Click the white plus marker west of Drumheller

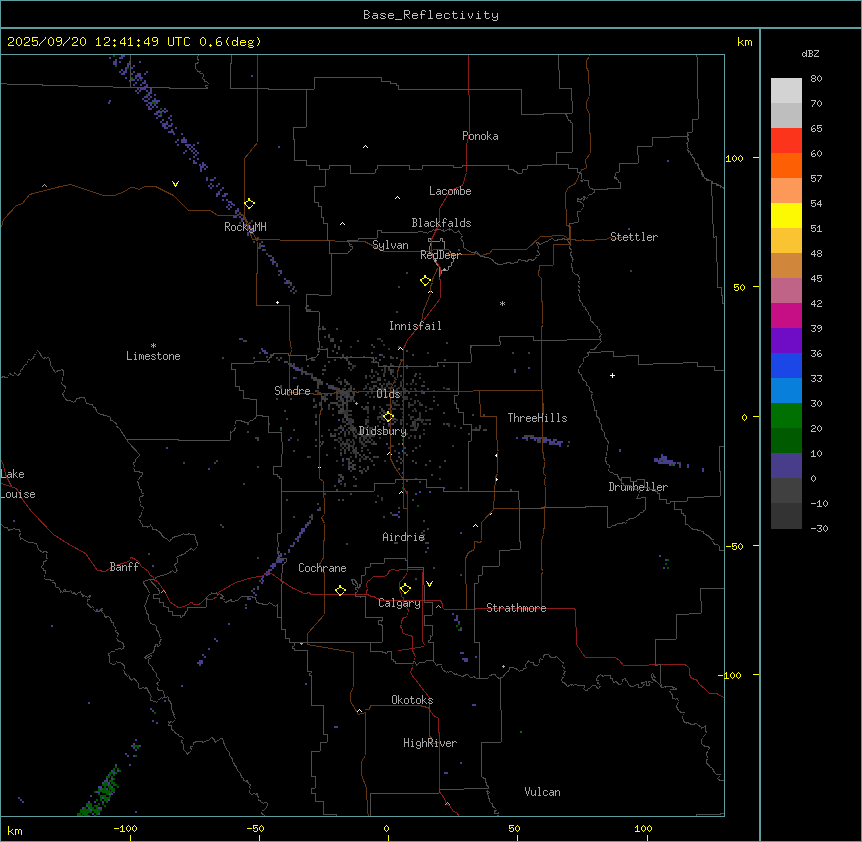pyautogui.click(x=612, y=375)
